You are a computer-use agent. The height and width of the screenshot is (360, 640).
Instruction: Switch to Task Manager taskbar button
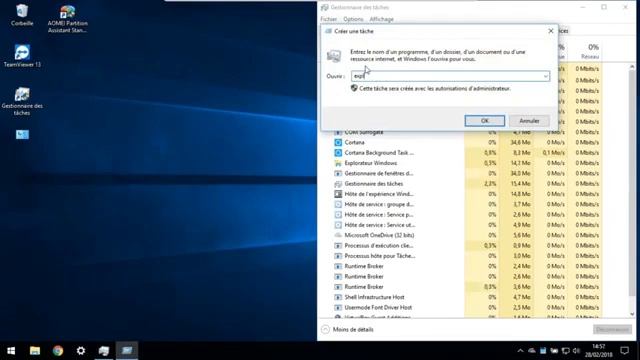(104, 351)
